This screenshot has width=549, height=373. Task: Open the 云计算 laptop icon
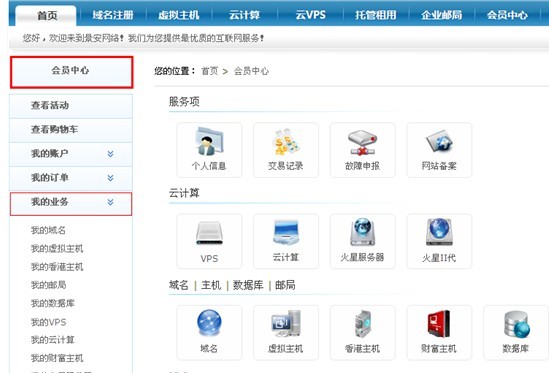click(286, 232)
